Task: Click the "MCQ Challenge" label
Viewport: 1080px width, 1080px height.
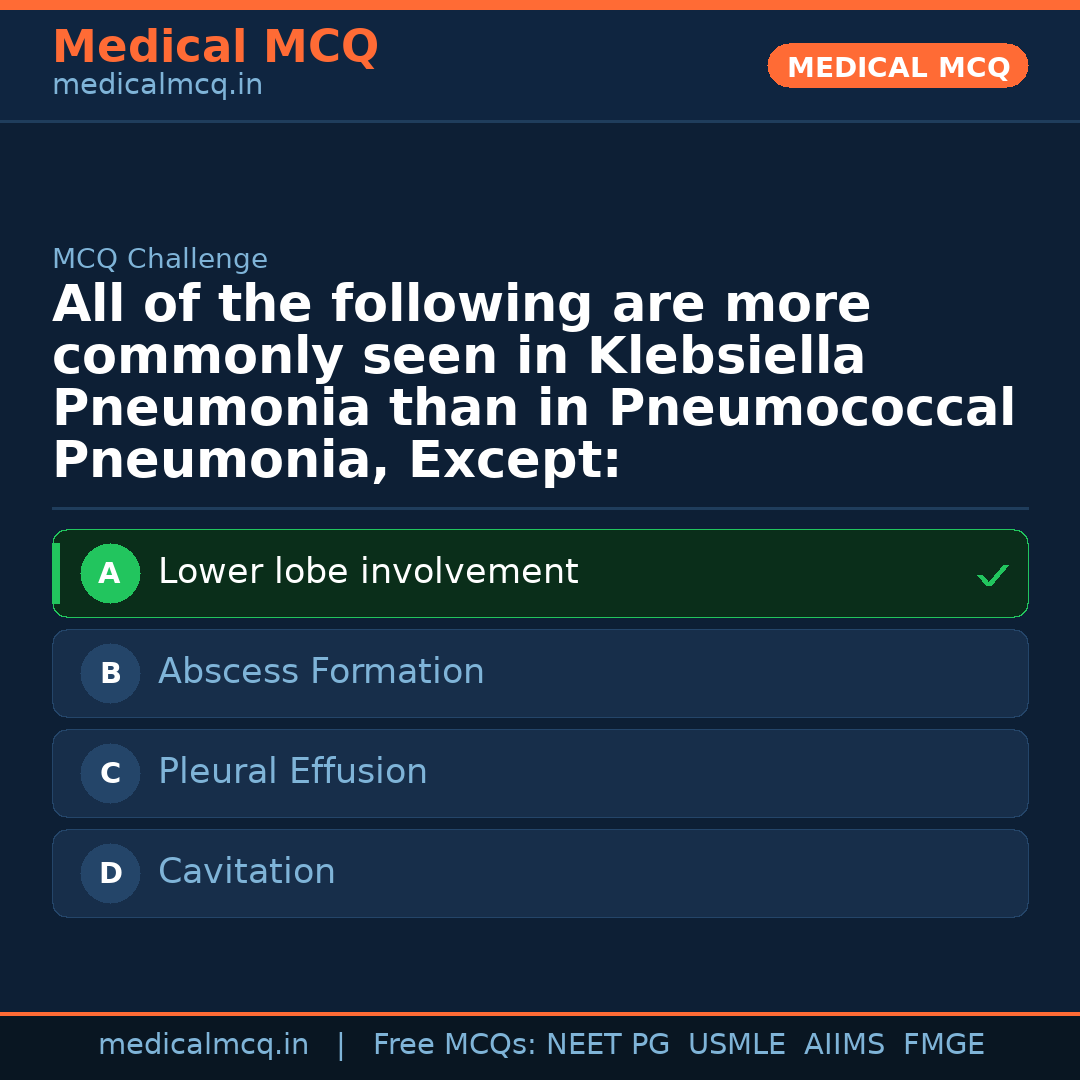Action: coord(160,260)
